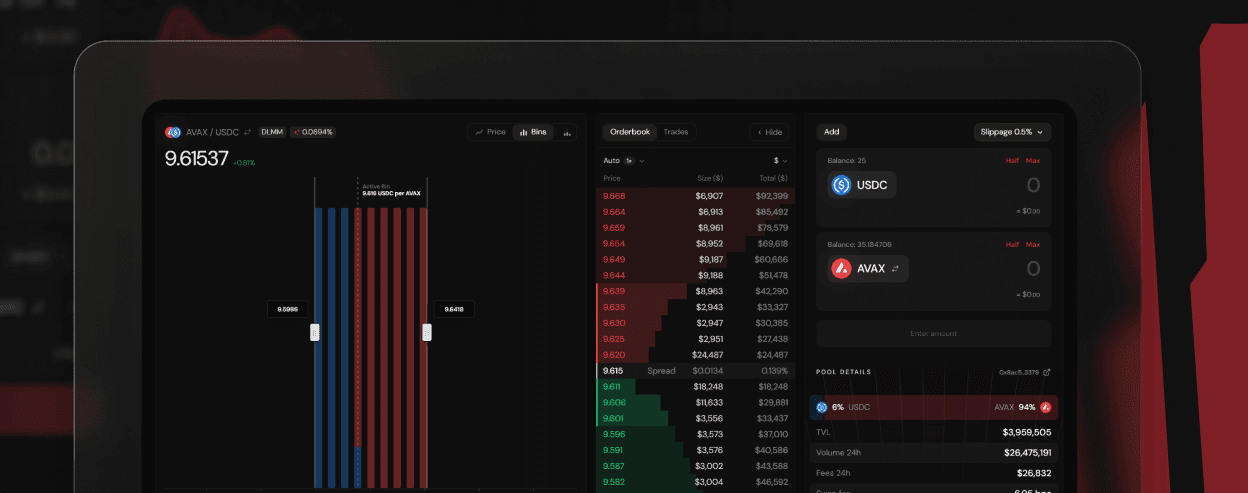Click ask price 9.654 row

pyautogui.click(x=696, y=244)
